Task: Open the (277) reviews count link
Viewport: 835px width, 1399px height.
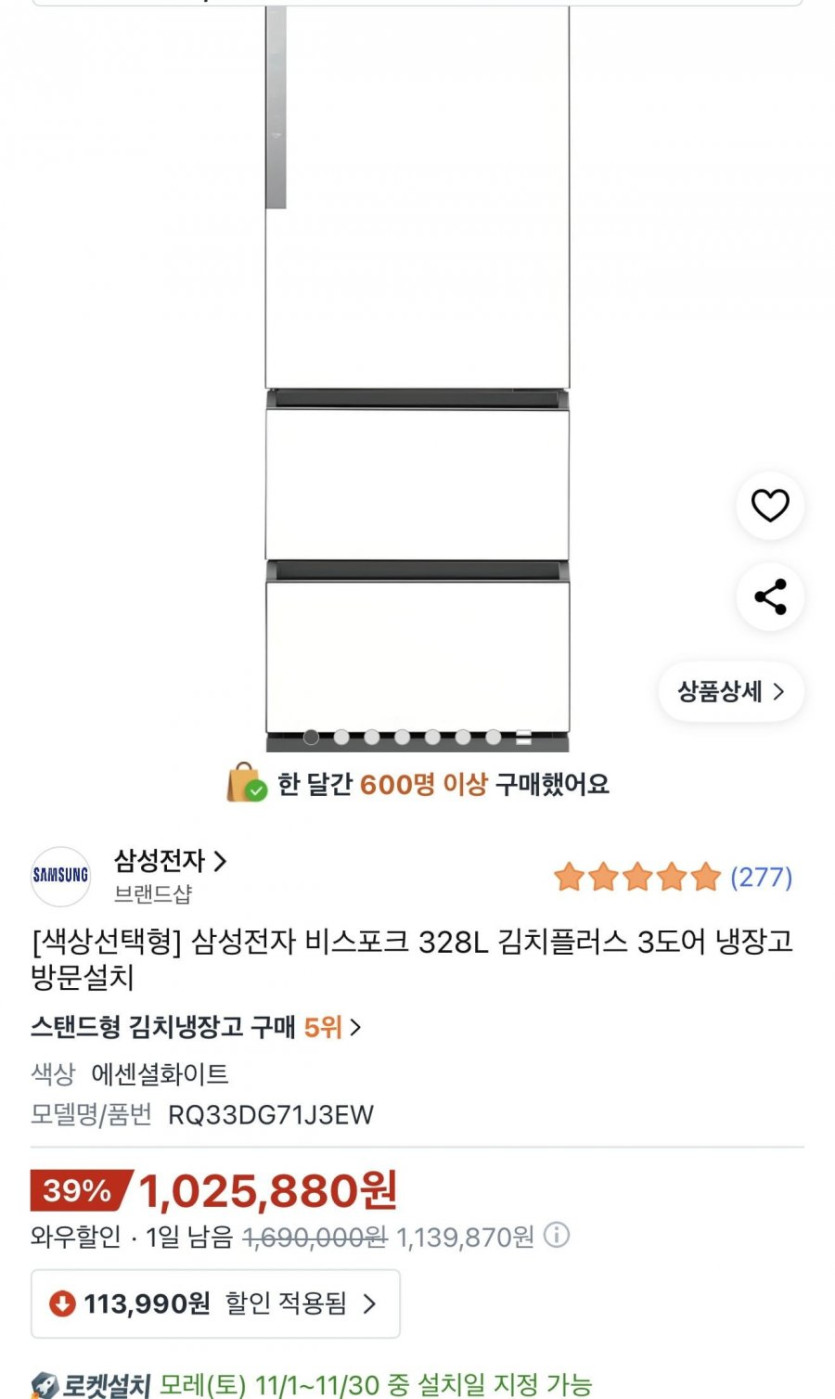Action: tap(761, 877)
